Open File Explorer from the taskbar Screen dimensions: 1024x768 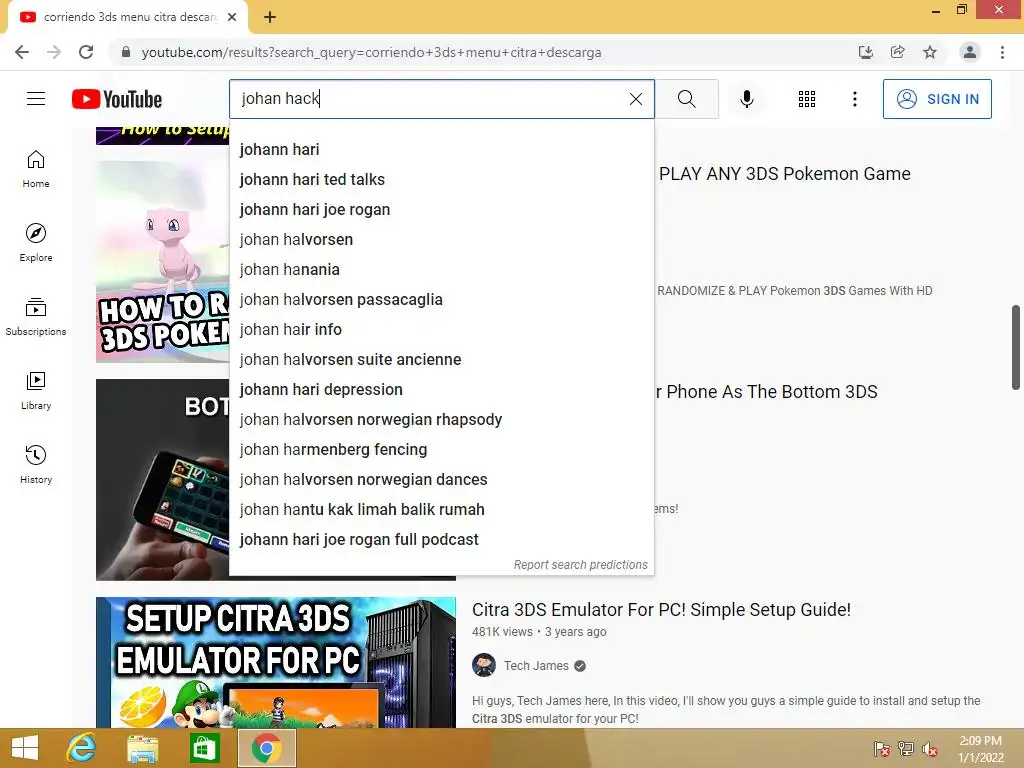click(x=142, y=748)
